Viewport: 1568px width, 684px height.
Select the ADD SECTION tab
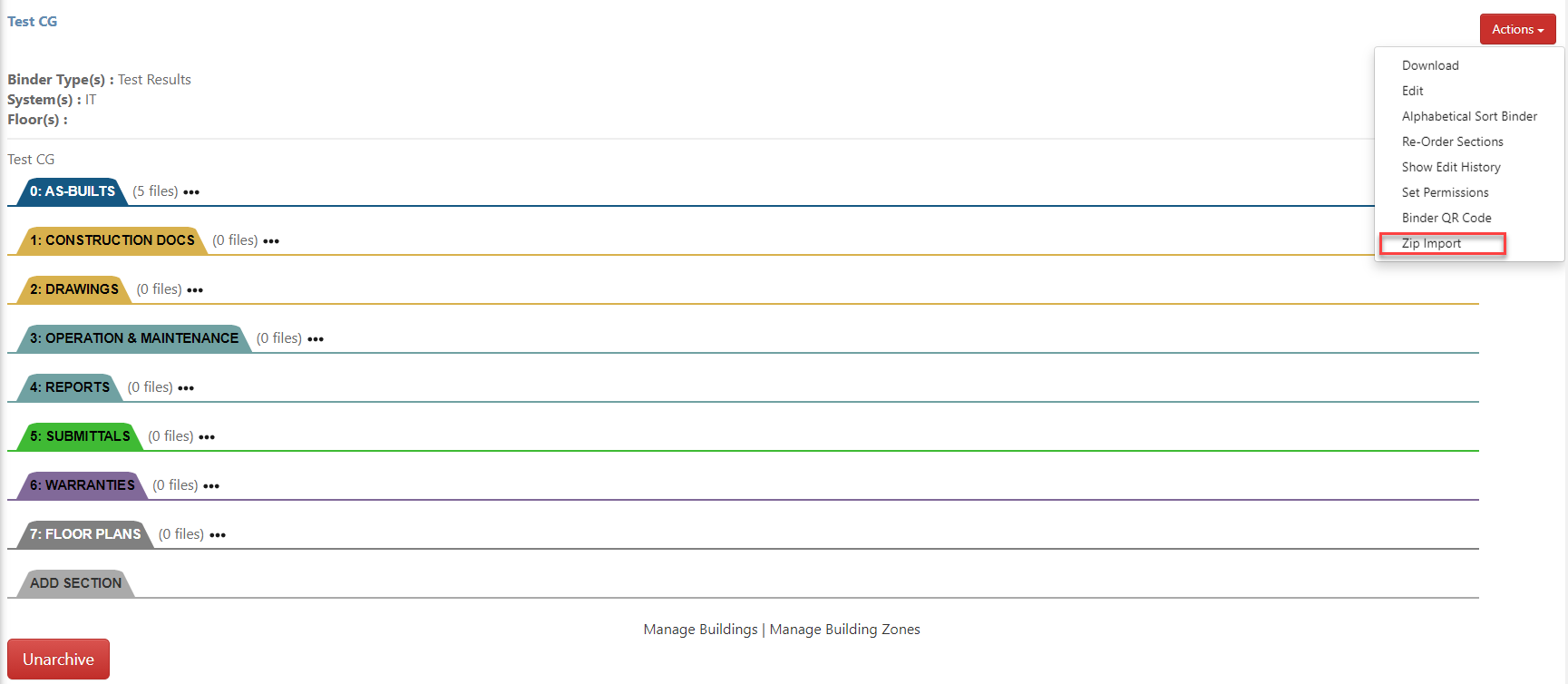(75, 583)
